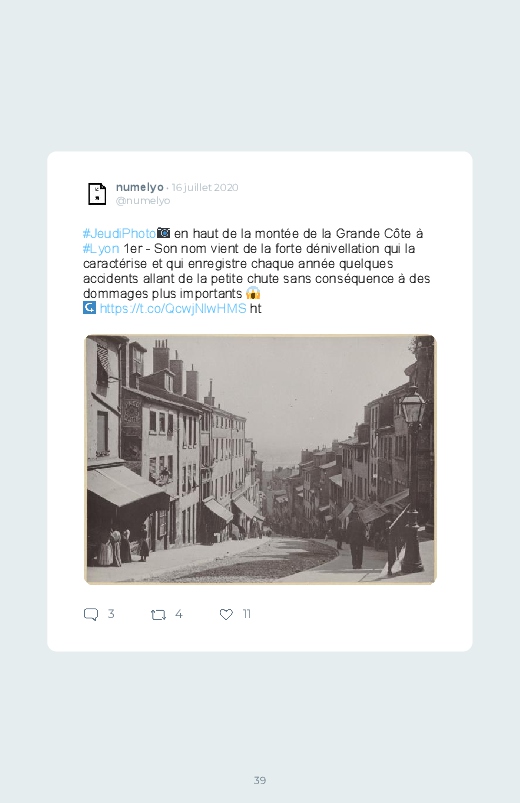Click the numelyo profile avatar icon
The width and height of the screenshot is (520, 803).
(x=97, y=194)
